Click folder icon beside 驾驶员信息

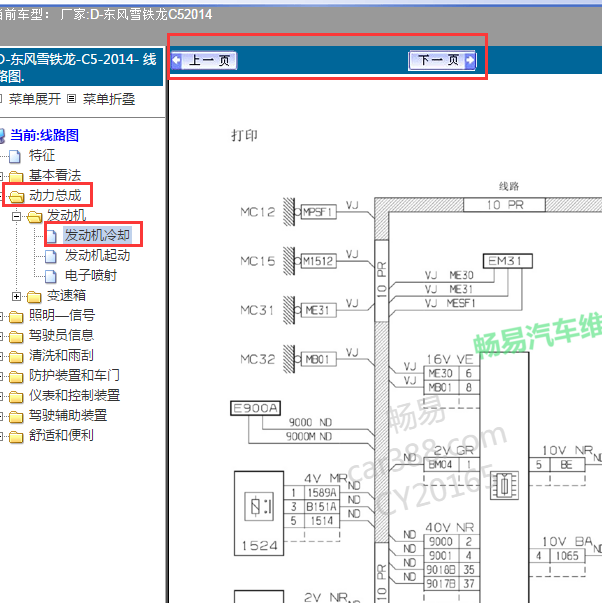coord(16,336)
